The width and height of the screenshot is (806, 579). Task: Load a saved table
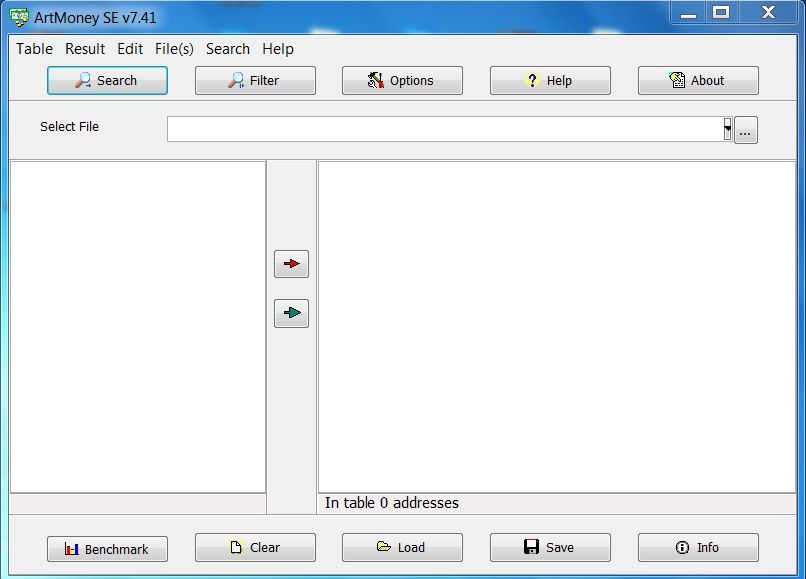click(x=402, y=547)
